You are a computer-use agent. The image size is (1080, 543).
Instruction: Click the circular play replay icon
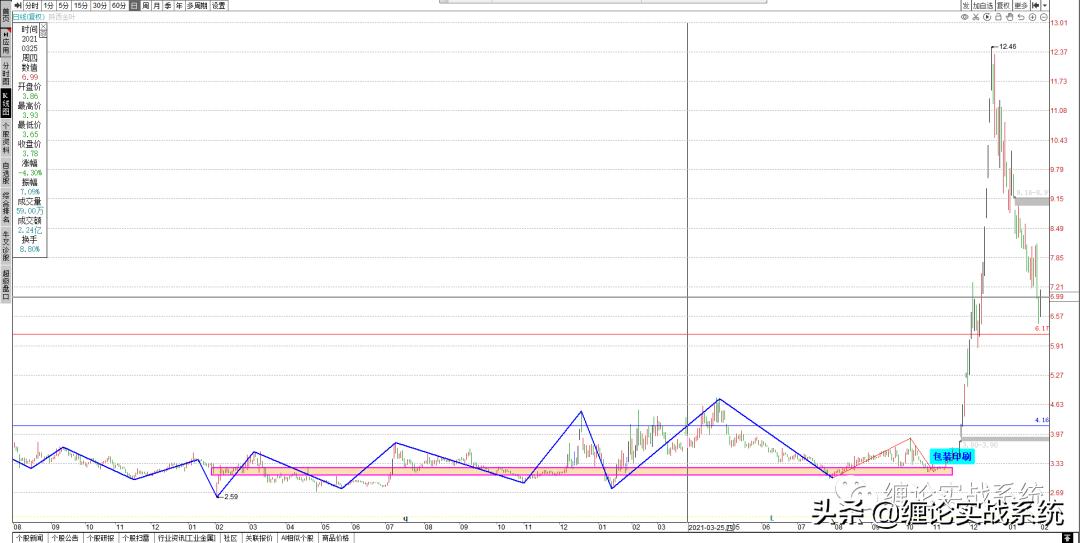pos(987,17)
